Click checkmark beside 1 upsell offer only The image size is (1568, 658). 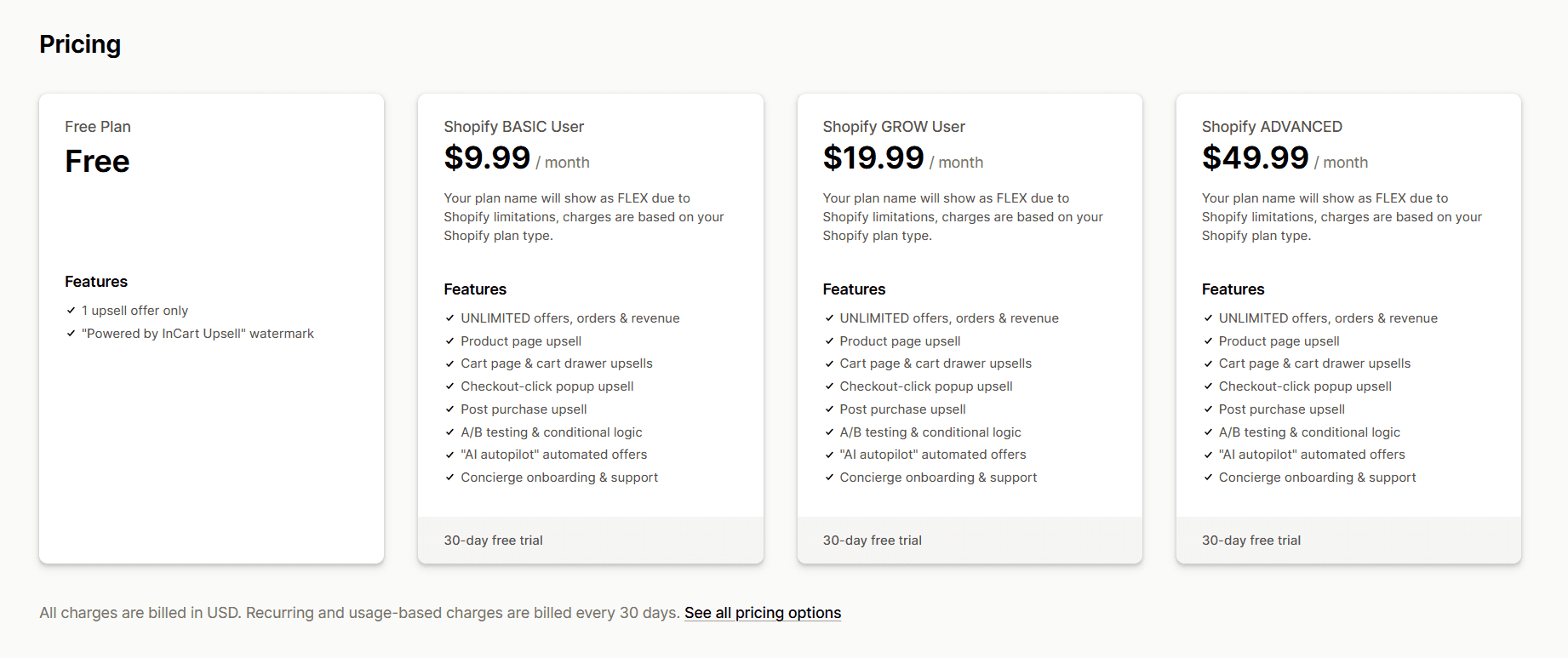72,311
